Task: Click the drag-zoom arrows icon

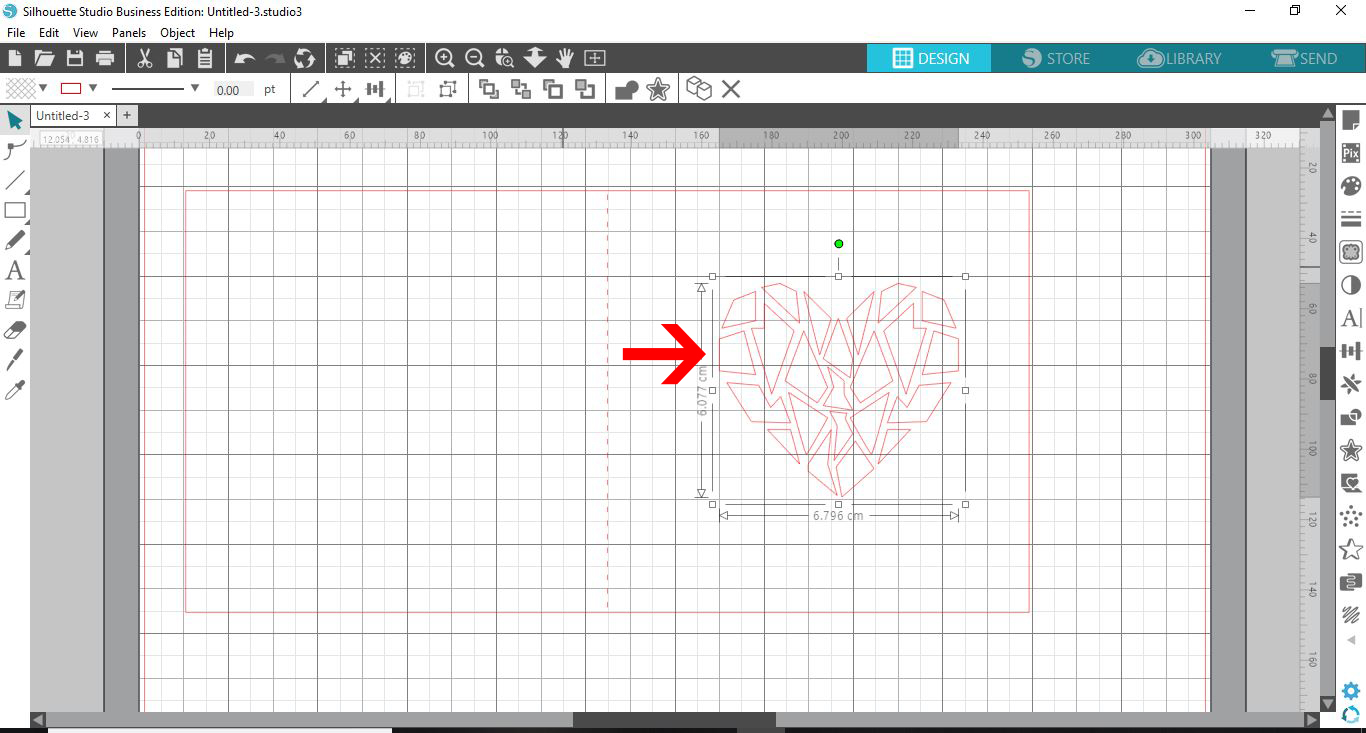Action: [535, 58]
